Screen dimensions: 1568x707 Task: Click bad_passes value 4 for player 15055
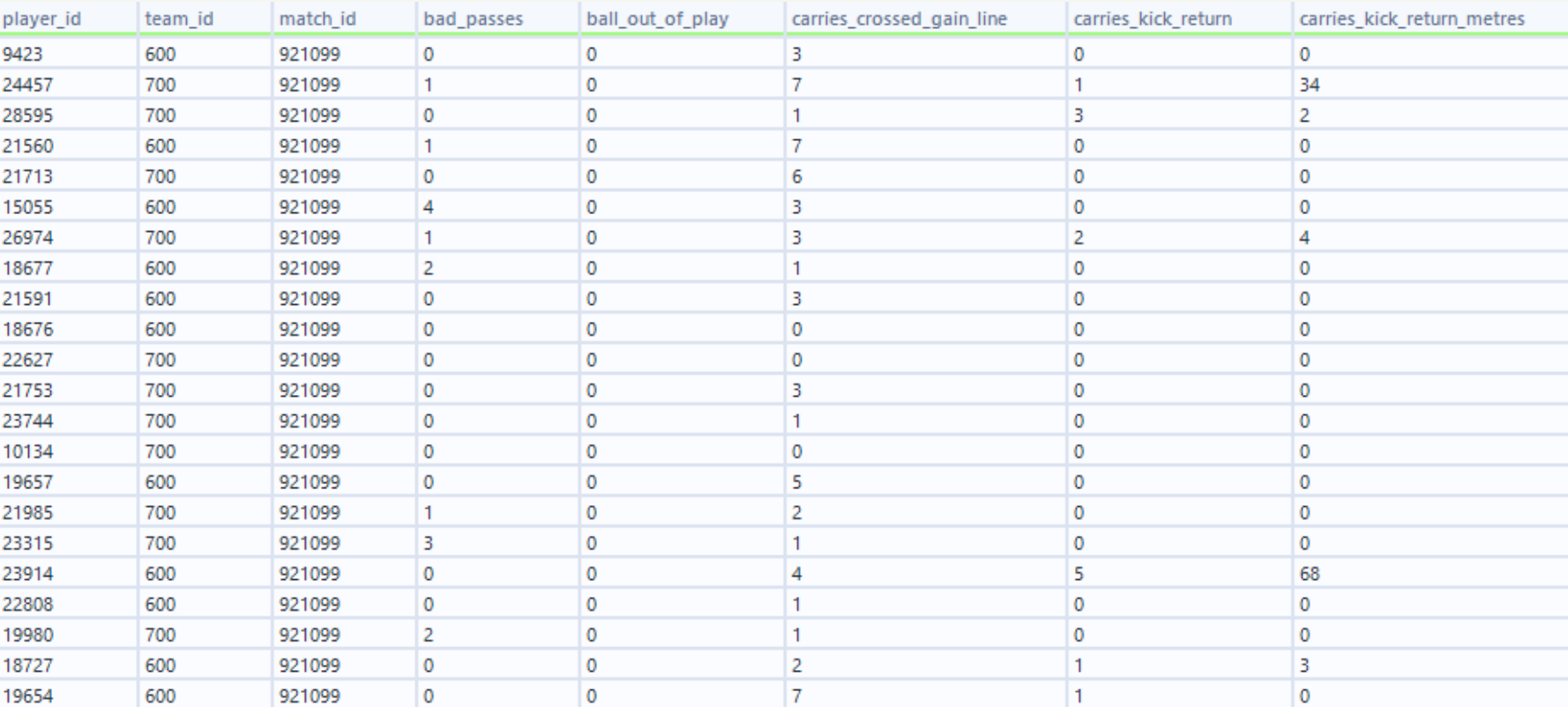pyautogui.click(x=497, y=207)
